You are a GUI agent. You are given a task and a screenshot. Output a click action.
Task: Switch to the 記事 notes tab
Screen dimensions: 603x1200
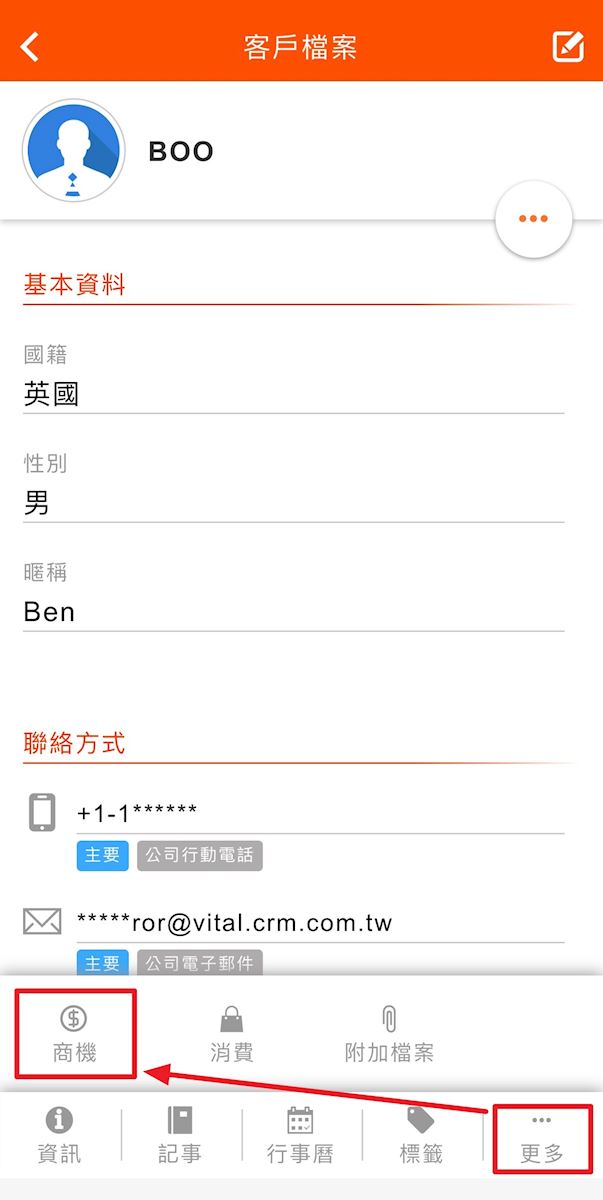pos(180,1135)
